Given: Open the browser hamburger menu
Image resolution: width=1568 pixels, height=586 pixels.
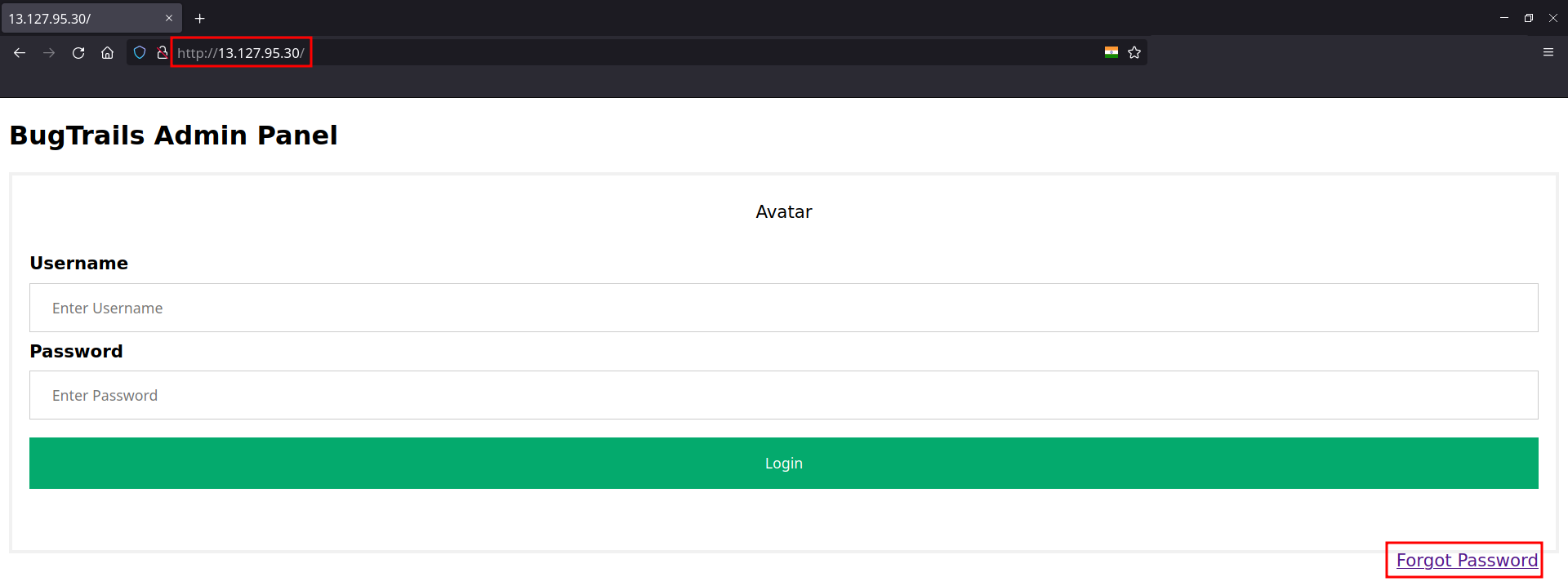Looking at the screenshot, I should click(x=1548, y=52).
